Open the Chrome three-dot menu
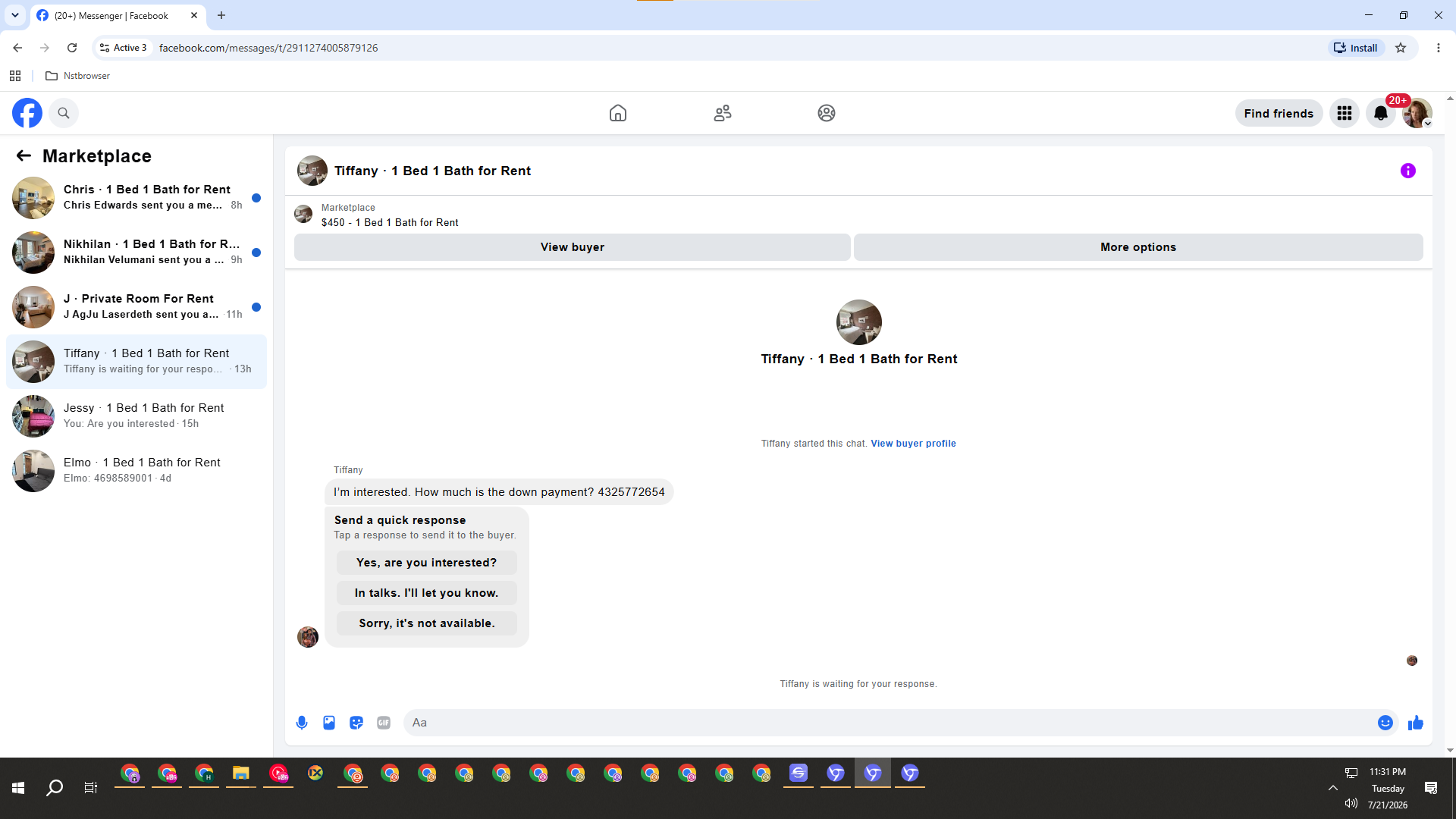 [1439, 48]
